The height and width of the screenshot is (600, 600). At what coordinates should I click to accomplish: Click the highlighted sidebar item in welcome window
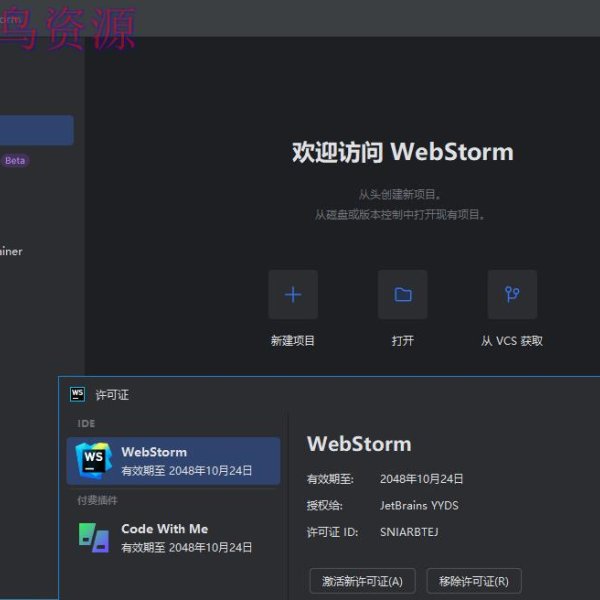point(37,130)
